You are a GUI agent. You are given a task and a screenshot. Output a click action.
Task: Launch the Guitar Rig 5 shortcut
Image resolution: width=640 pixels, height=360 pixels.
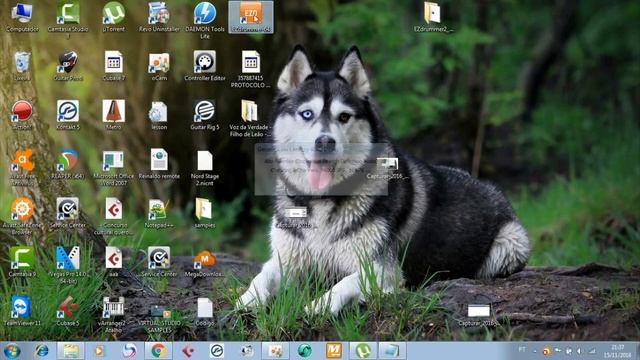click(205, 115)
